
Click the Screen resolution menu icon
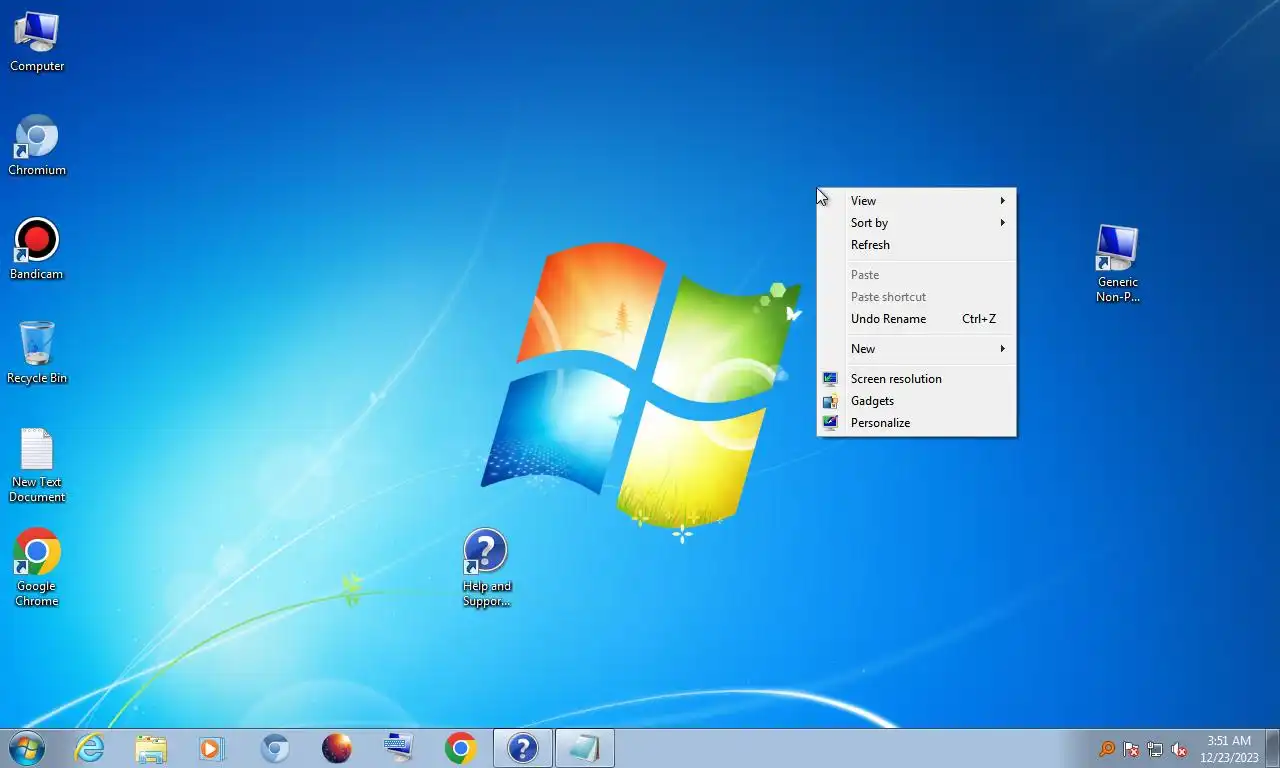click(830, 379)
